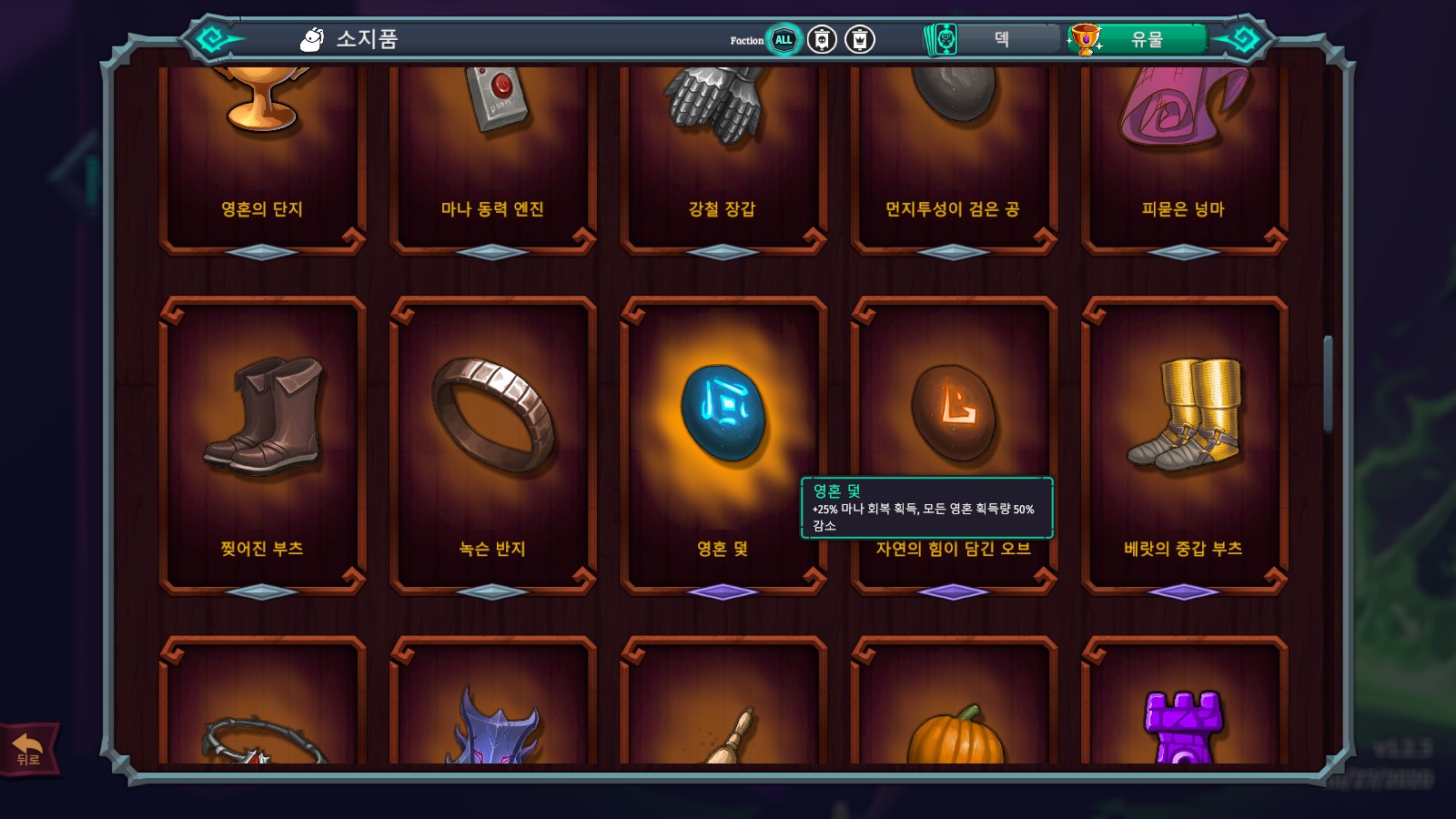Select the 자연의 힘이 담긴 오브 orb

[x=954, y=413]
